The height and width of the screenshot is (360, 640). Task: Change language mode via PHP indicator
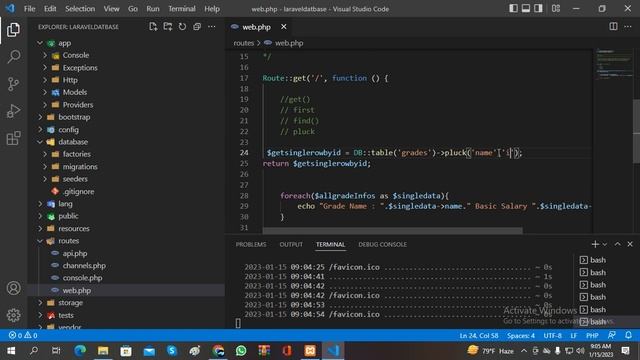click(x=592, y=335)
